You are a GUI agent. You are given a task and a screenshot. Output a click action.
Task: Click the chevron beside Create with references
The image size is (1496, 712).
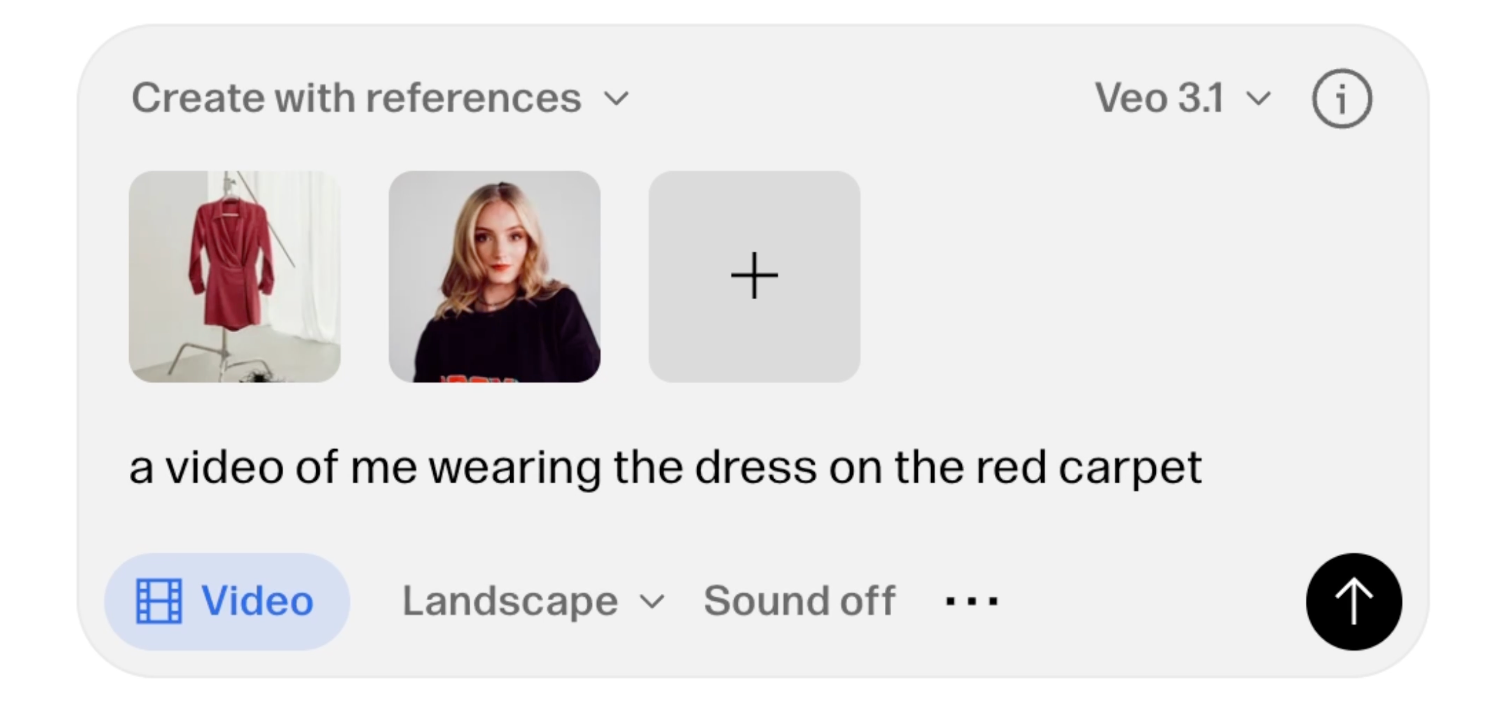[x=616, y=99]
